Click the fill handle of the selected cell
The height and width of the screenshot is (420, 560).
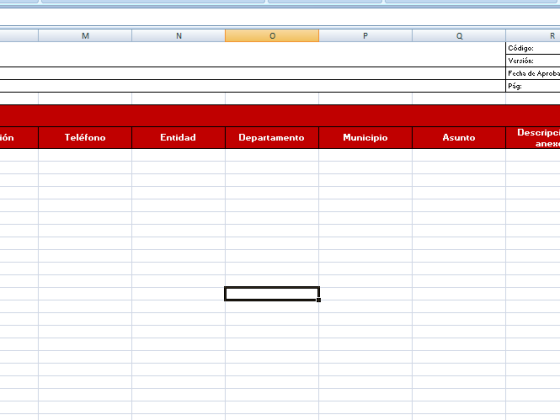pyautogui.click(x=319, y=300)
